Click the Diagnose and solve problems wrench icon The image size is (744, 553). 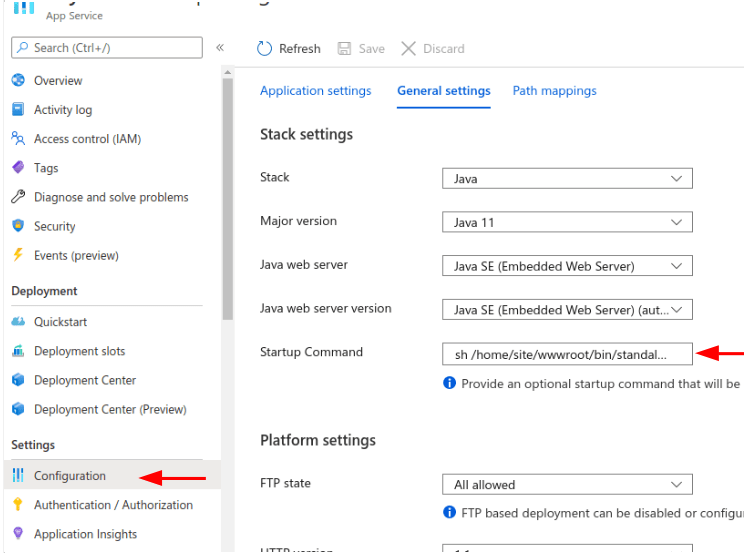(x=18, y=197)
